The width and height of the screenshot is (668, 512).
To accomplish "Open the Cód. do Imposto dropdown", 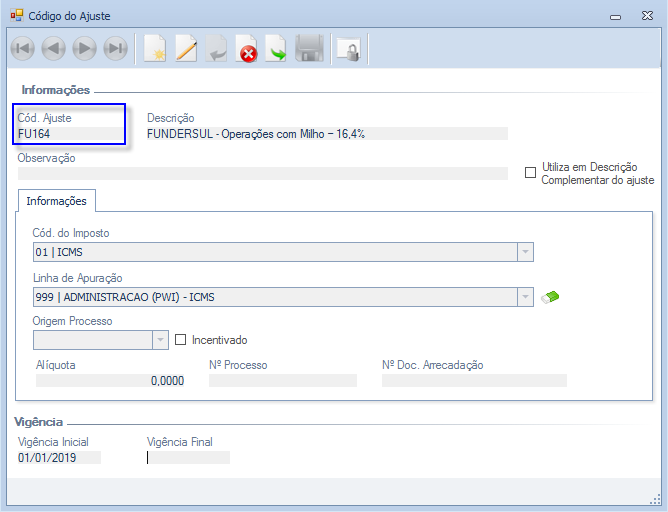I will [x=525, y=252].
